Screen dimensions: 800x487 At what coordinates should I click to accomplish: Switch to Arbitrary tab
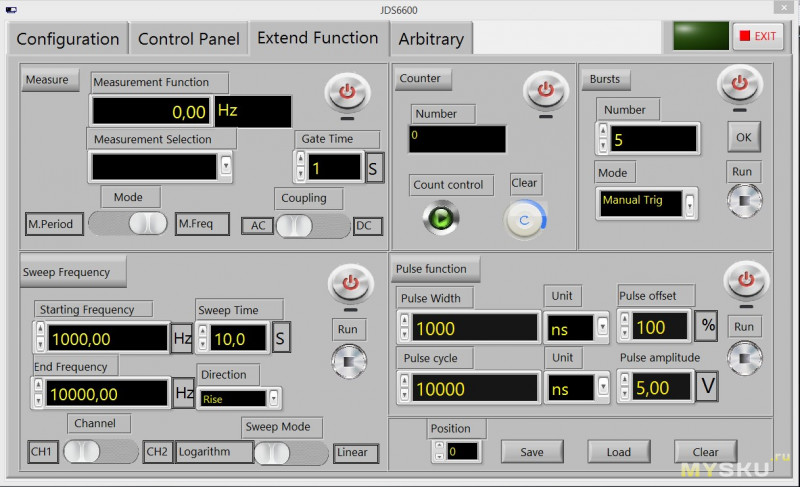[x=431, y=39]
